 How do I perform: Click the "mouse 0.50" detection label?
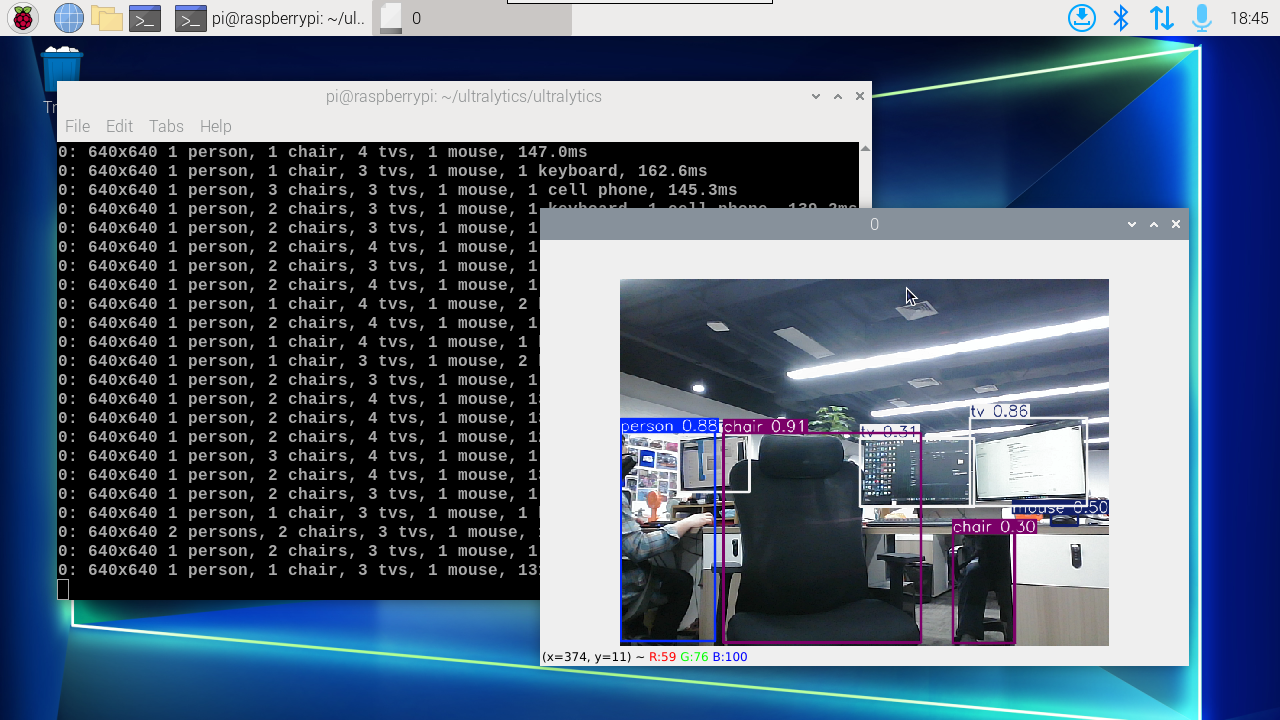pos(1060,508)
